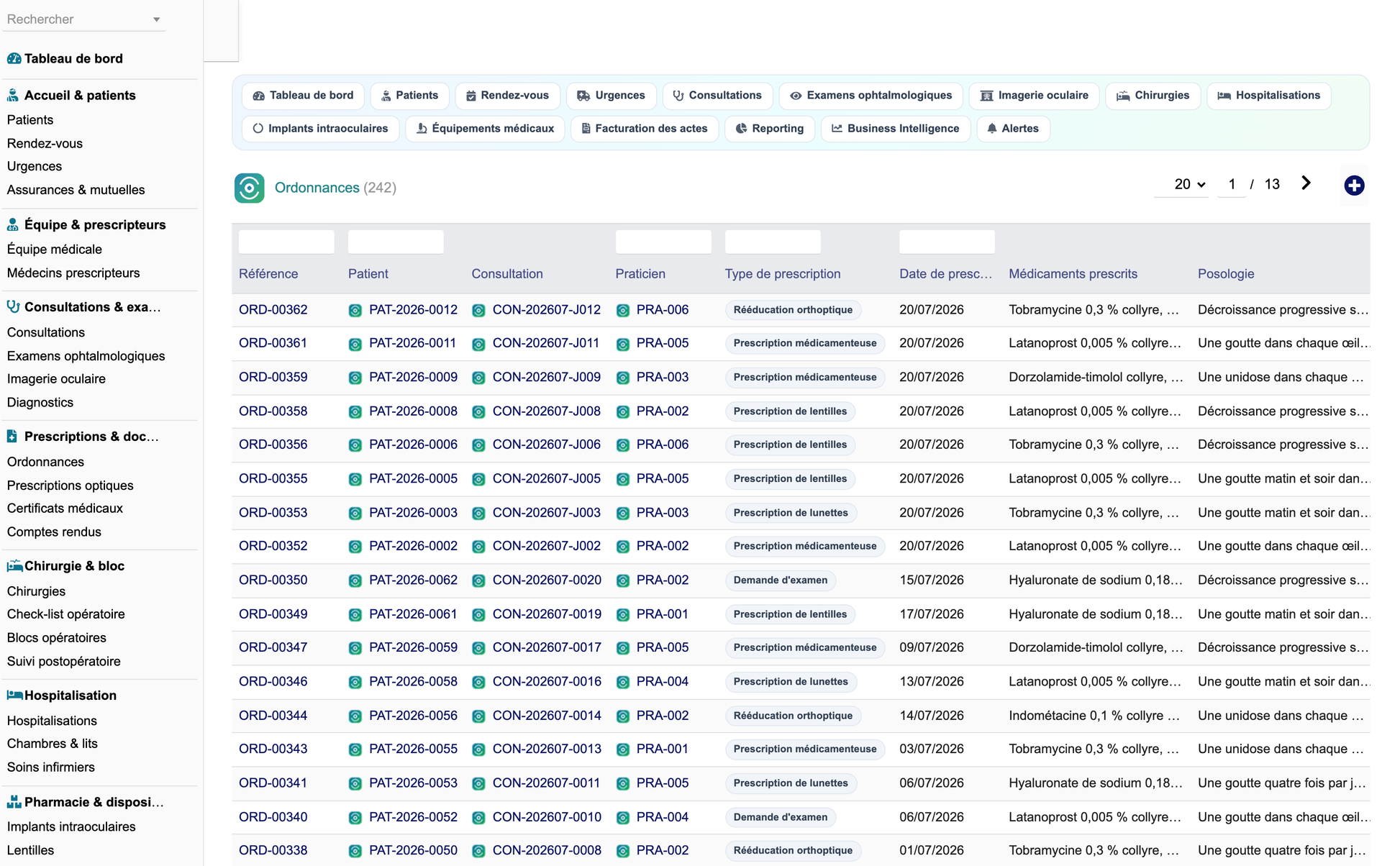Click the Rééducation orthoptique badge in ORD-00344 row
Screen dimensions: 1400x866
pyautogui.click(x=793, y=716)
